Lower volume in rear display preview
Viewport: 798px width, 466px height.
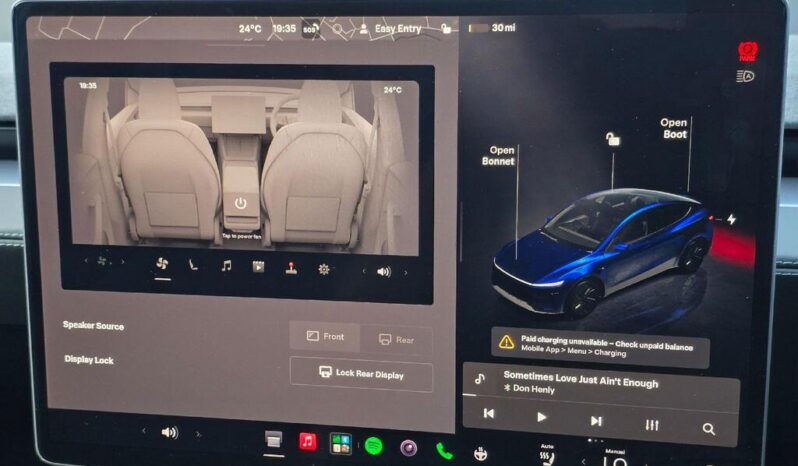363,271
